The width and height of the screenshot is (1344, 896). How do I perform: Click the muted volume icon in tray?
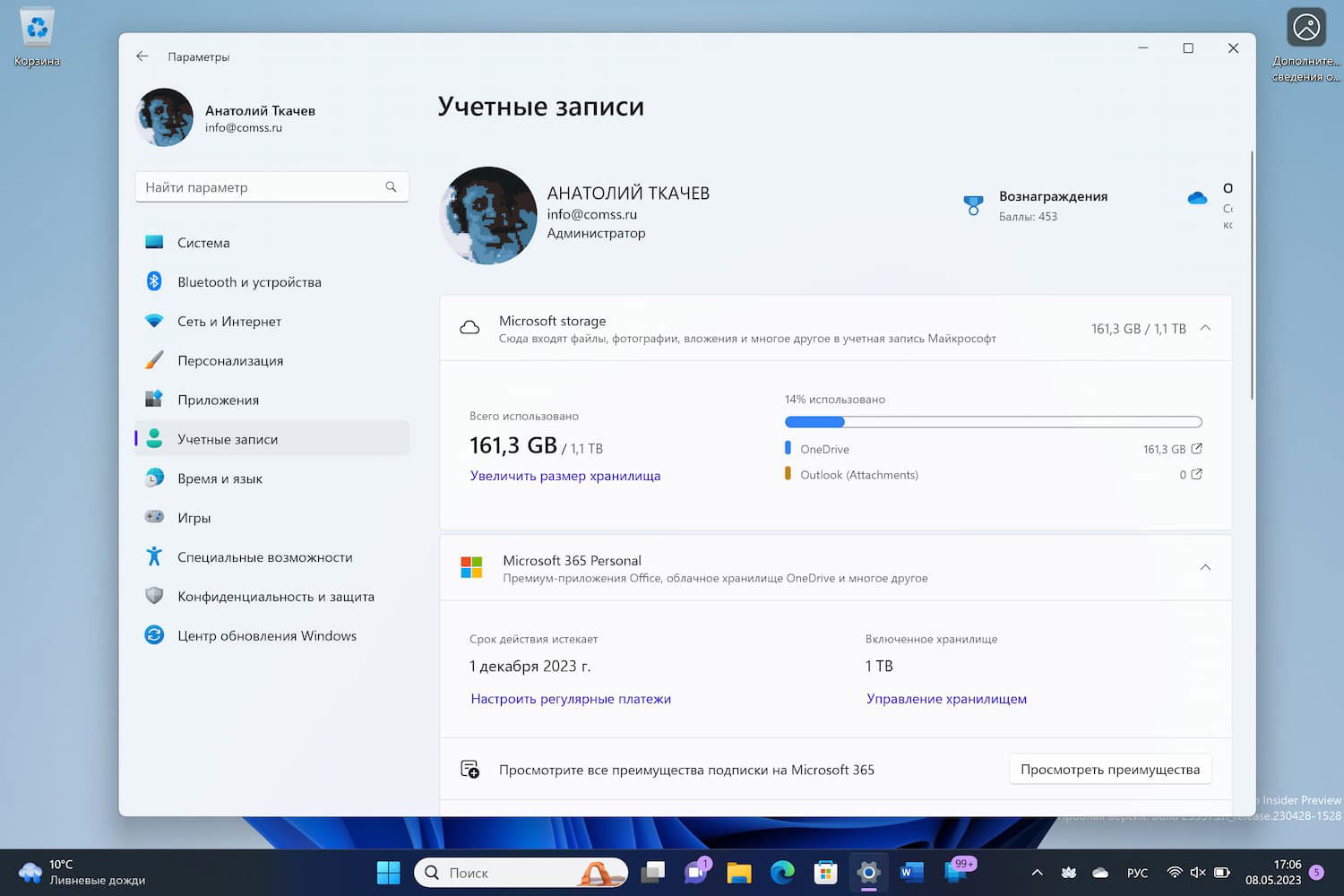(x=1198, y=873)
